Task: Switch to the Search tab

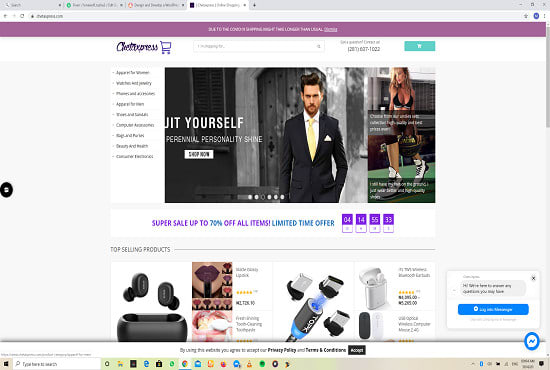Action: 32,5
